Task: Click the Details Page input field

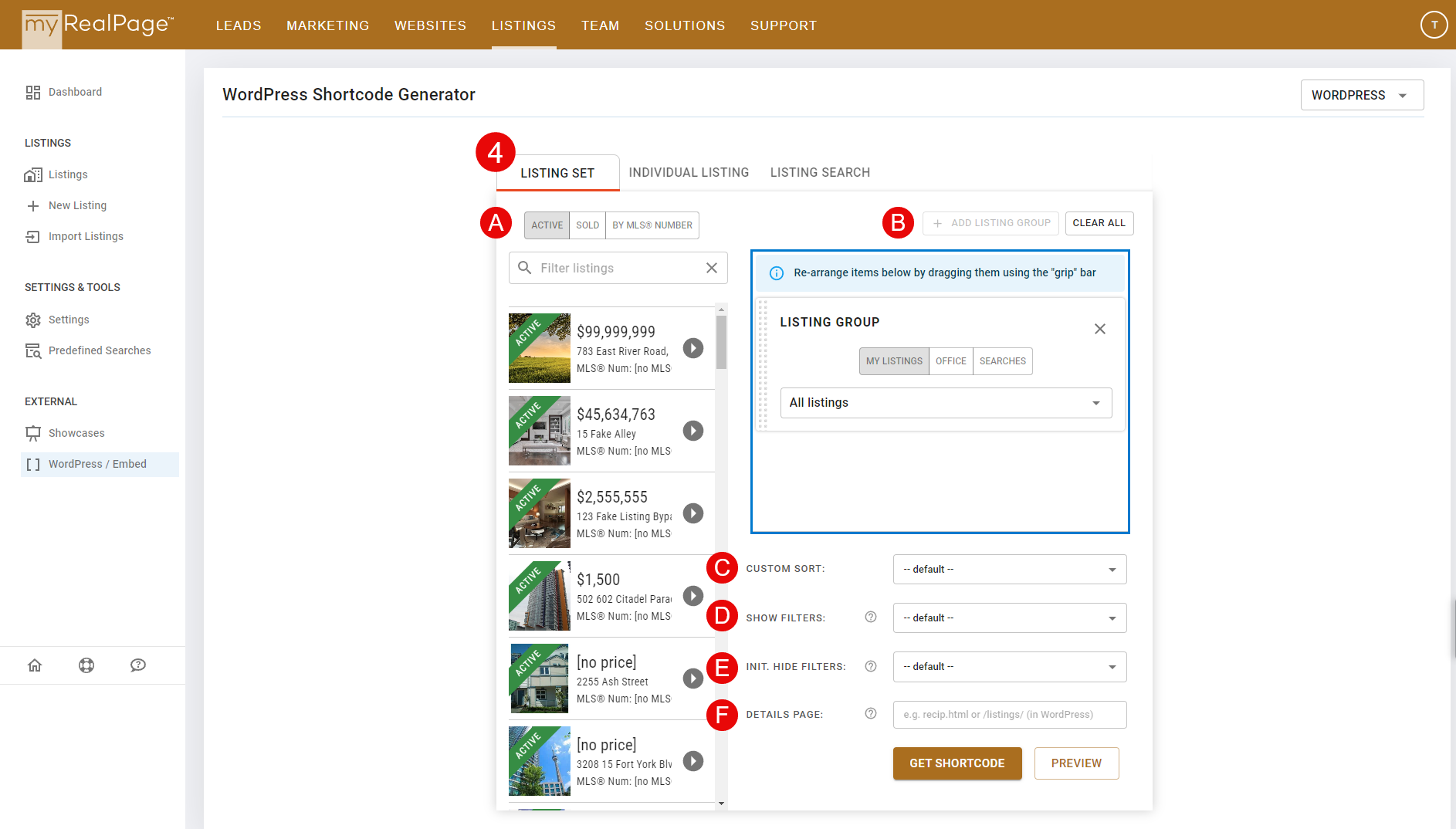Action: [1010, 715]
